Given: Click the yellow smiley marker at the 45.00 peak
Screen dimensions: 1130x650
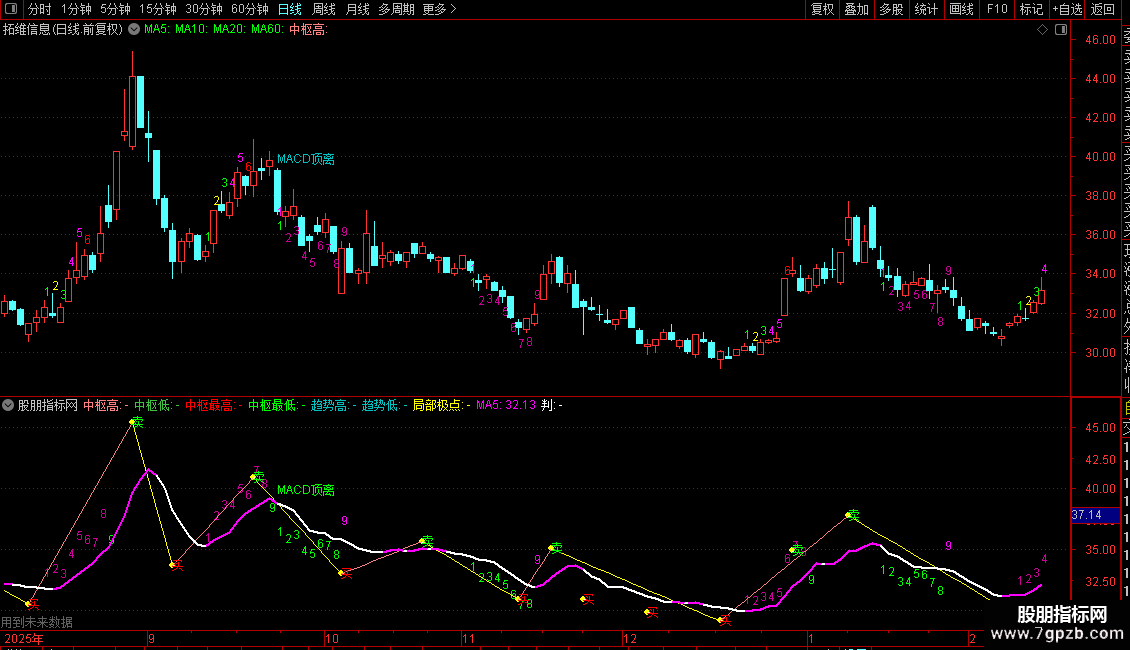Looking at the screenshot, I should [x=135, y=423].
